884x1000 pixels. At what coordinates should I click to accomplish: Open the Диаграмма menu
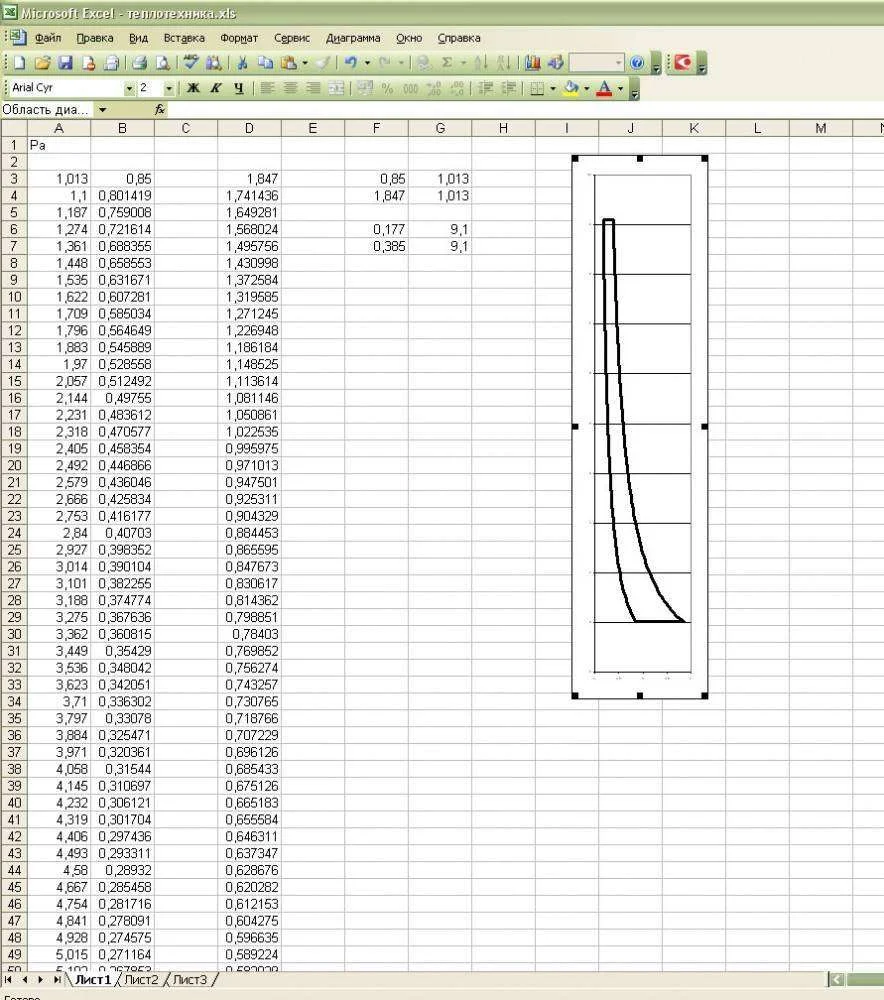click(x=353, y=38)
